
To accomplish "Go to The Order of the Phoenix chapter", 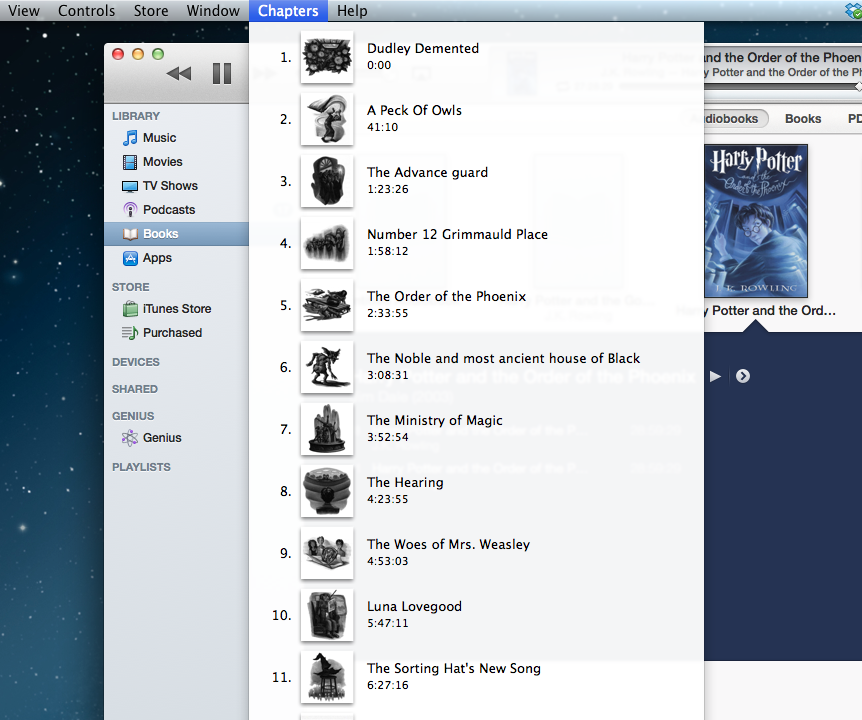I will [476, 305].
